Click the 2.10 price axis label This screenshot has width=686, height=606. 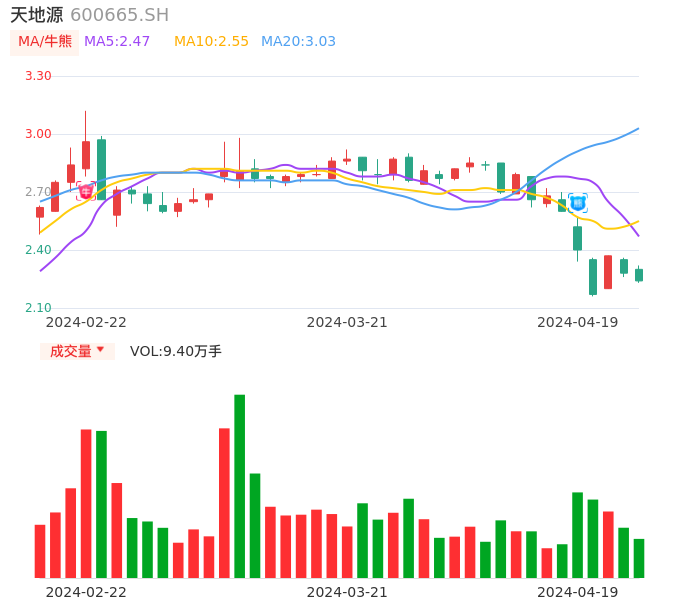38,308
